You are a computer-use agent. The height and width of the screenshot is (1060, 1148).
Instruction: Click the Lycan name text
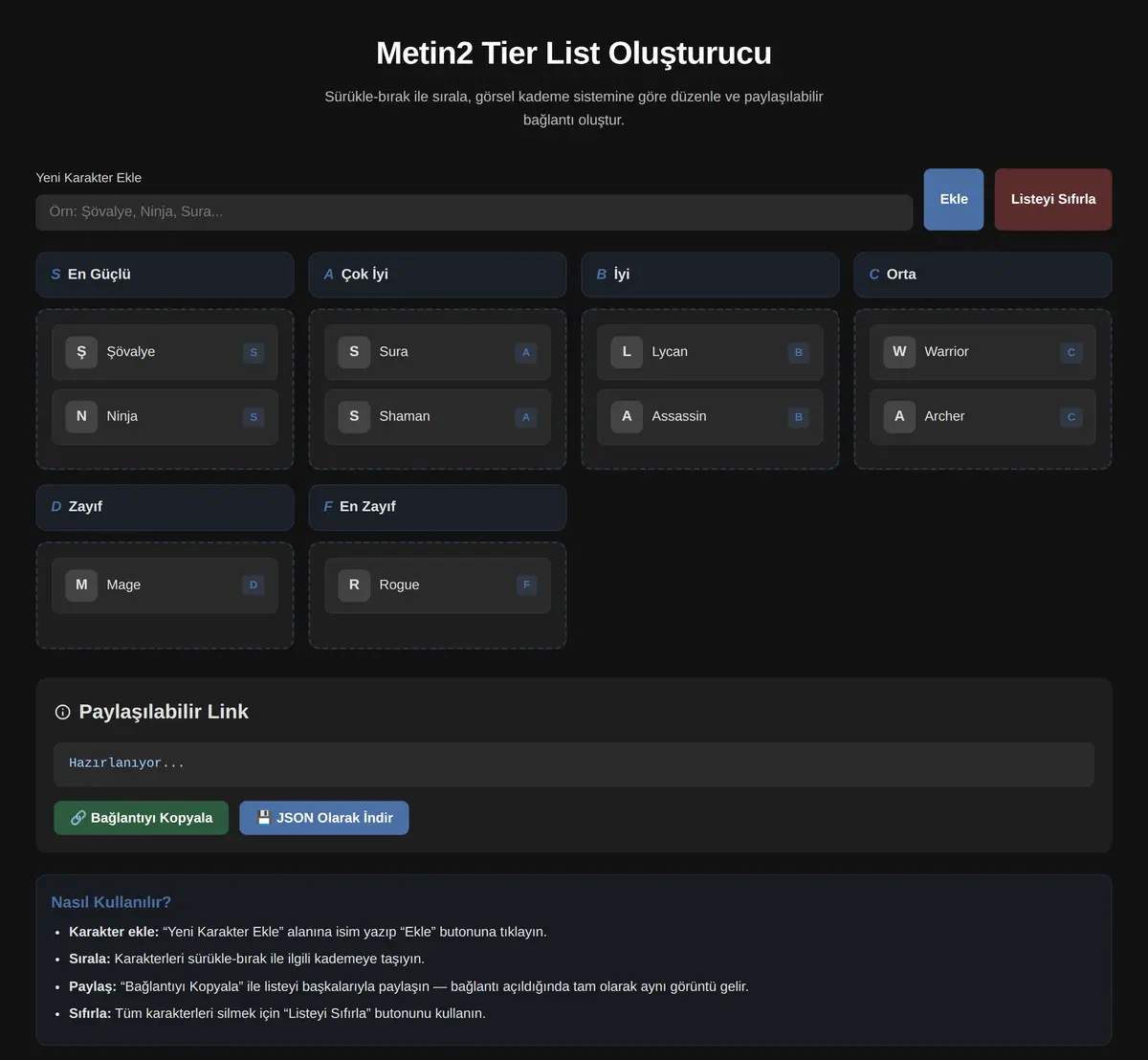[670, 352]
